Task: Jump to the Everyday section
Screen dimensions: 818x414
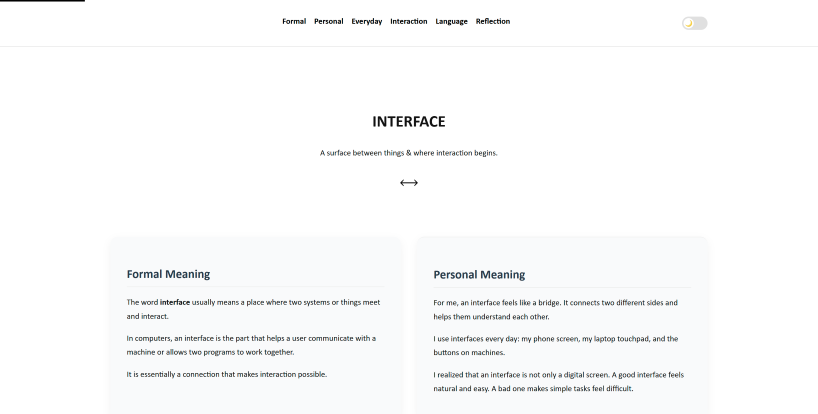Action: [x=366, y=21]
